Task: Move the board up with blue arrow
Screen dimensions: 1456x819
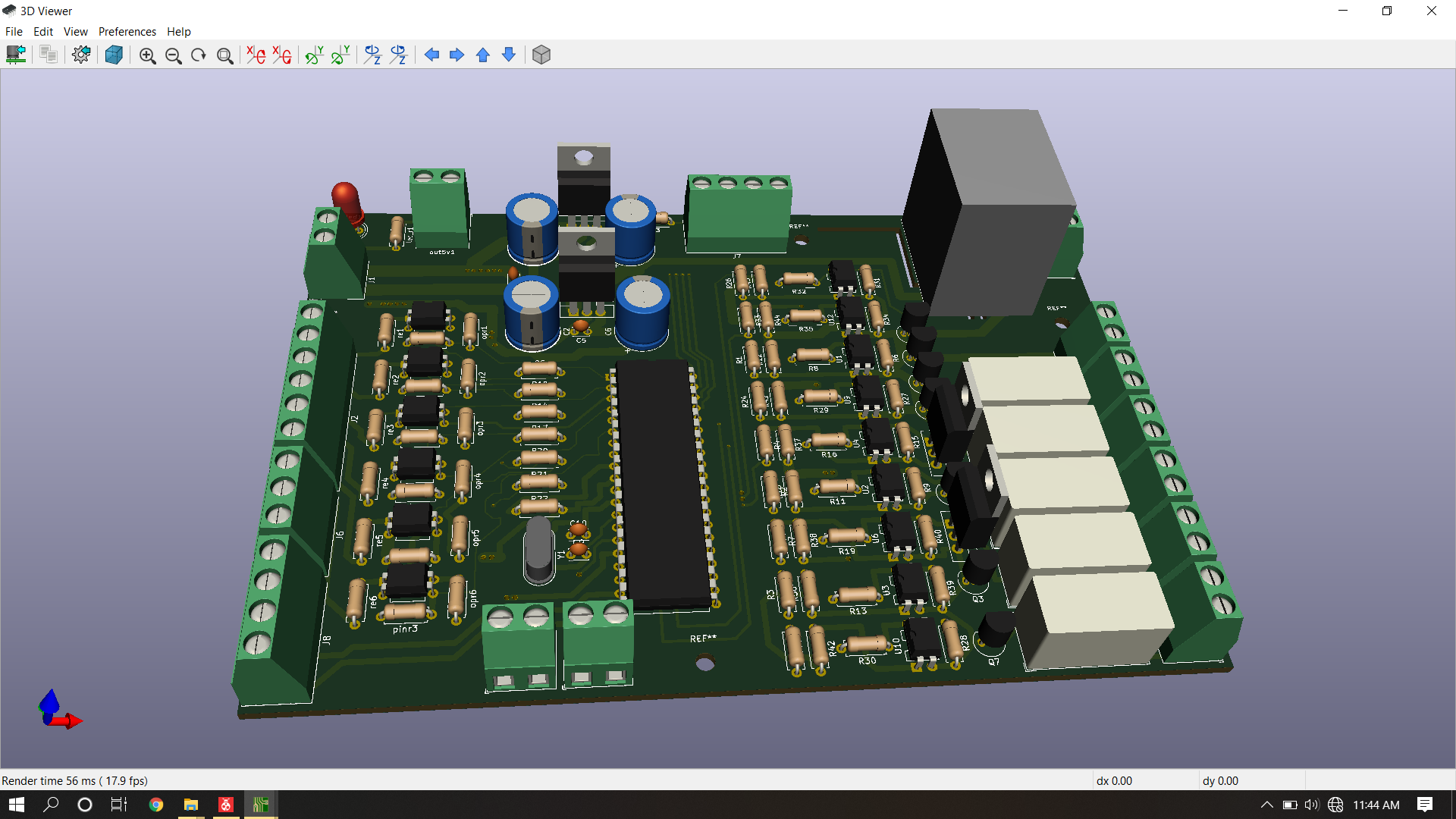Action: point(482,55)
